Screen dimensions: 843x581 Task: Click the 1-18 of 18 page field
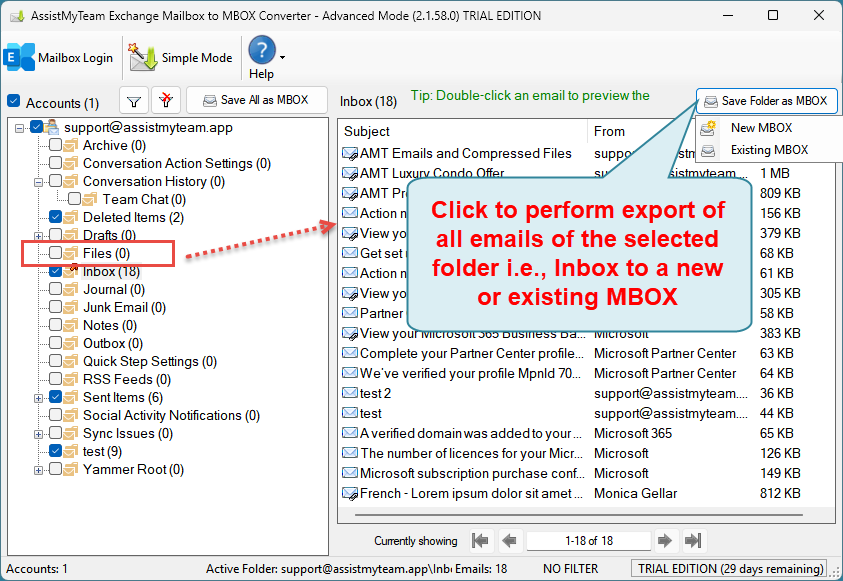click(x=588, y=540)
